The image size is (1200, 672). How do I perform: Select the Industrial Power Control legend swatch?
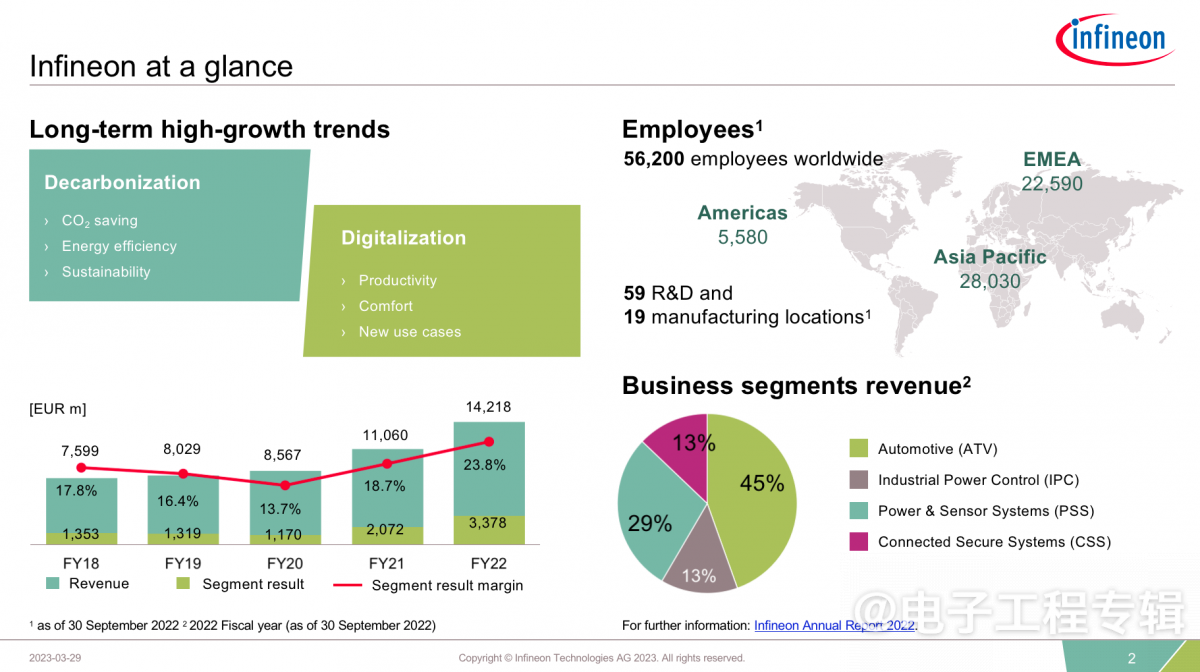click(858, 480)
